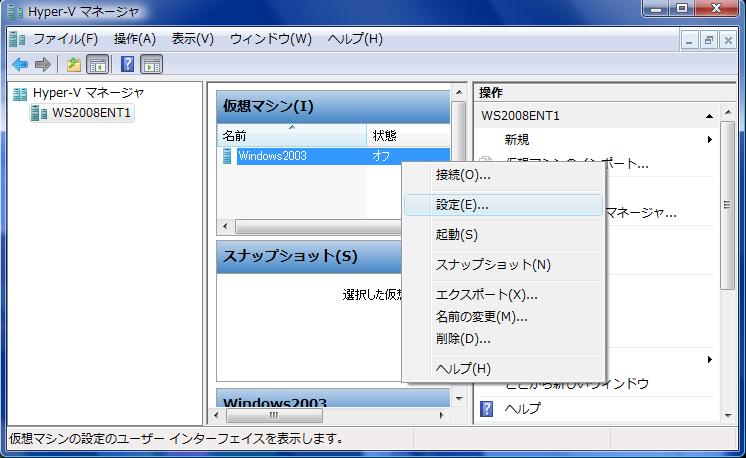Image resolution: width=746 pixels, height=458 pixels.
Task: Click the Up one level folder icon
Action: (74, 65)
